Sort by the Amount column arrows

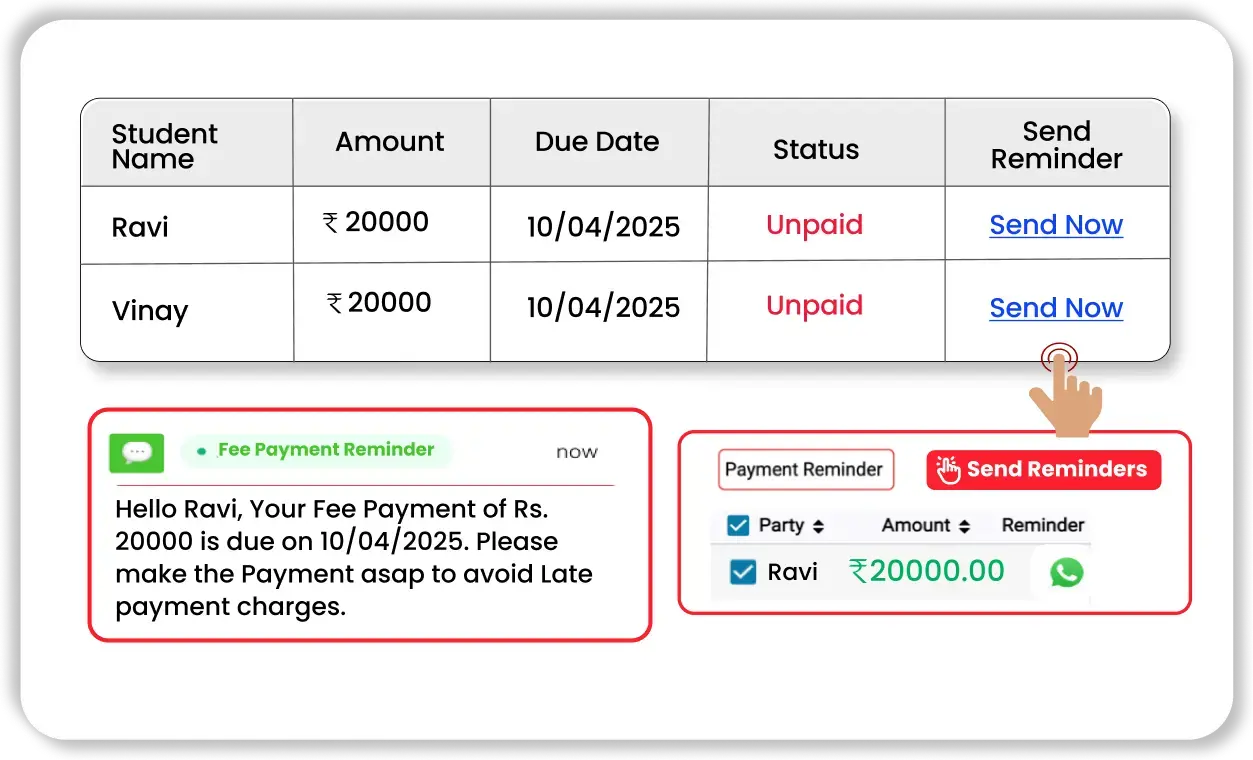[x=964, y=526]
